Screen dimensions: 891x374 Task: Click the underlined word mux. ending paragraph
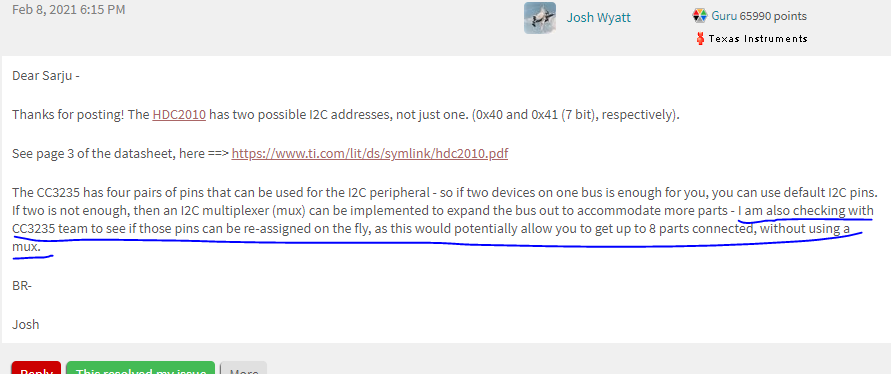[x=27, y=248]
